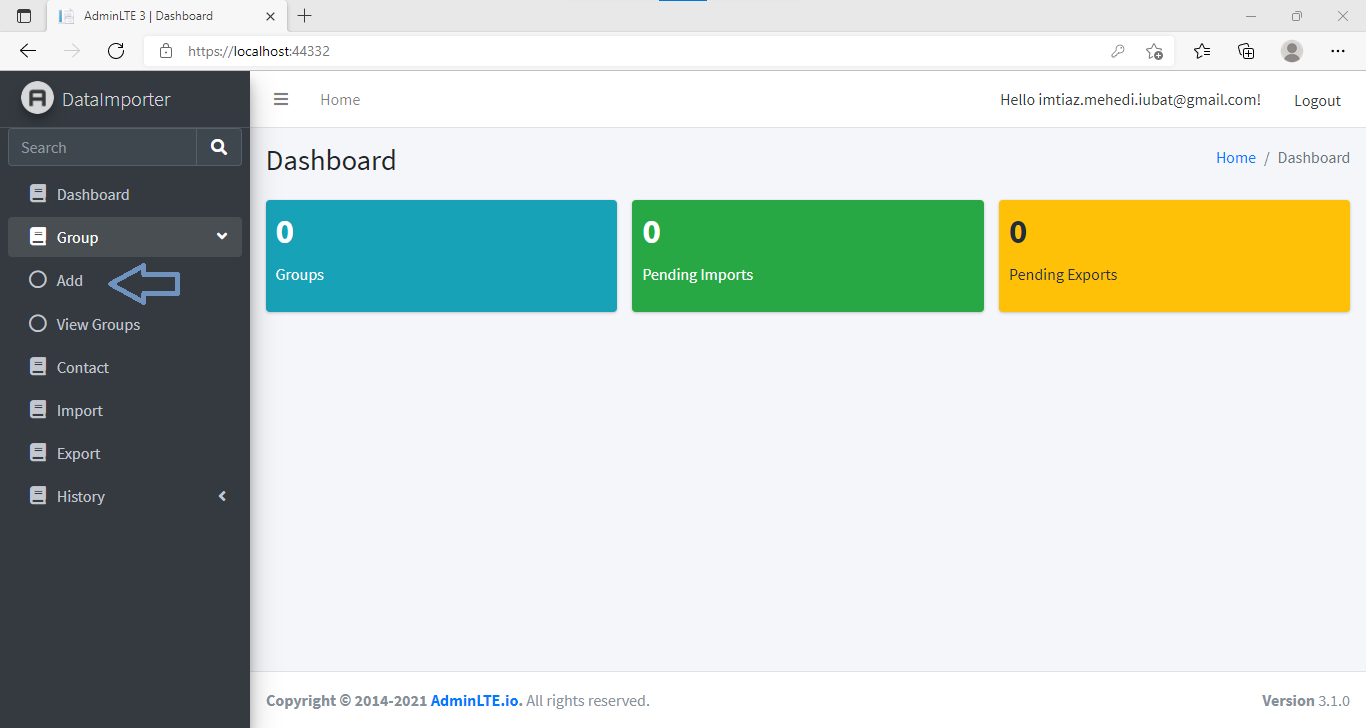Click the Import sidebar icon
The image size is (1366, 728).
click(x=37, y=409)
